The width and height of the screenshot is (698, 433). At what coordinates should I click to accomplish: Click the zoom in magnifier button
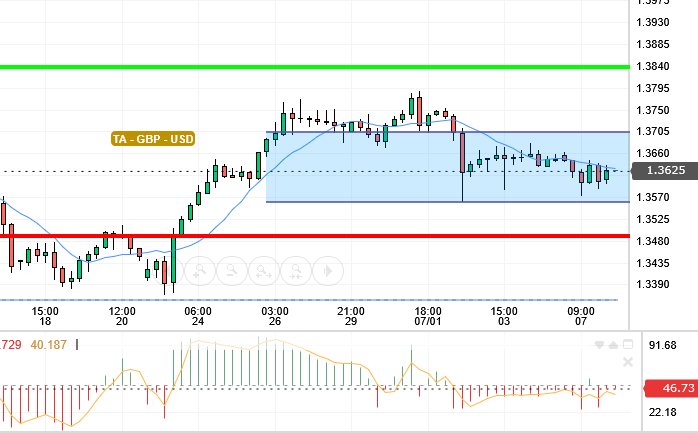click(200, 271)
